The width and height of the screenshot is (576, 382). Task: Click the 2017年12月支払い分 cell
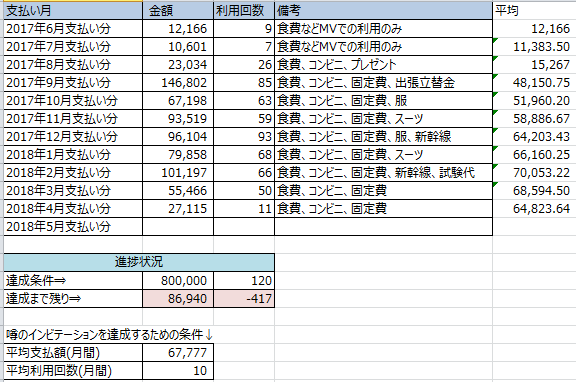coord(73,137)
